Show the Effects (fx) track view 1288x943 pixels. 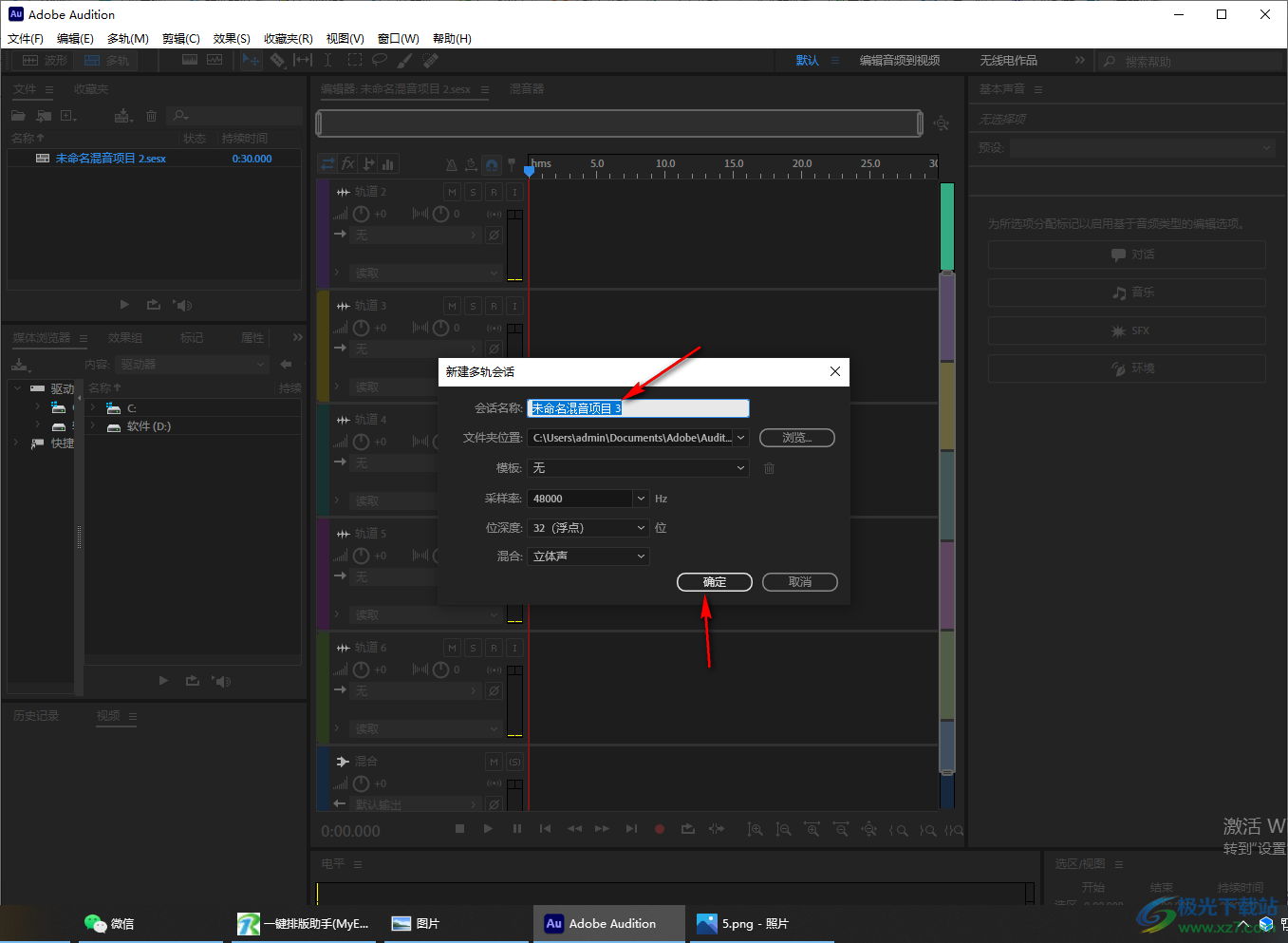pos(348,163)
